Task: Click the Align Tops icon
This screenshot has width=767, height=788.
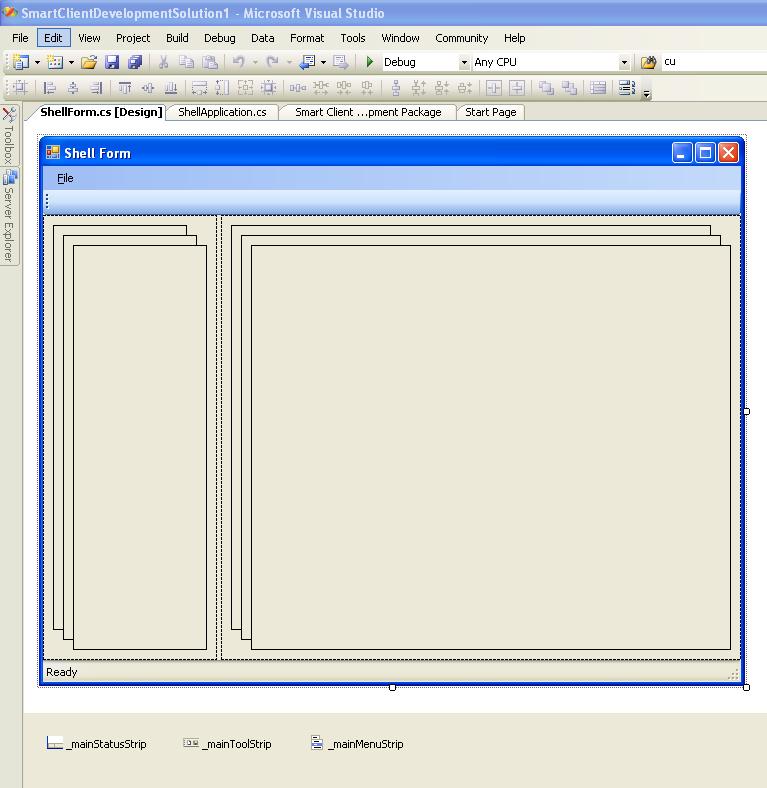Action: [125, 88]
